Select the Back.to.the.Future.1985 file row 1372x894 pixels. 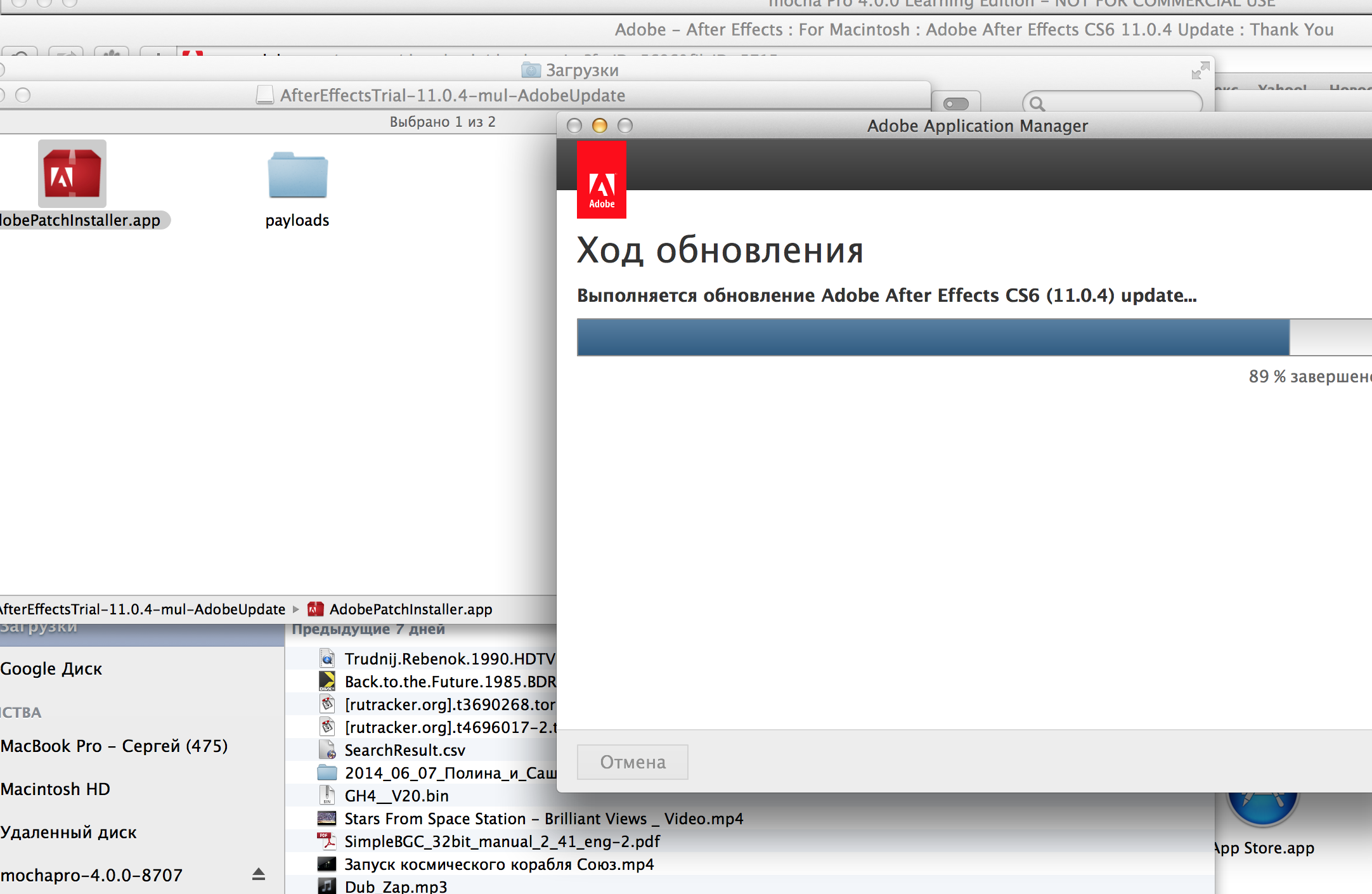pyautogui.click(x=421, y=682)
